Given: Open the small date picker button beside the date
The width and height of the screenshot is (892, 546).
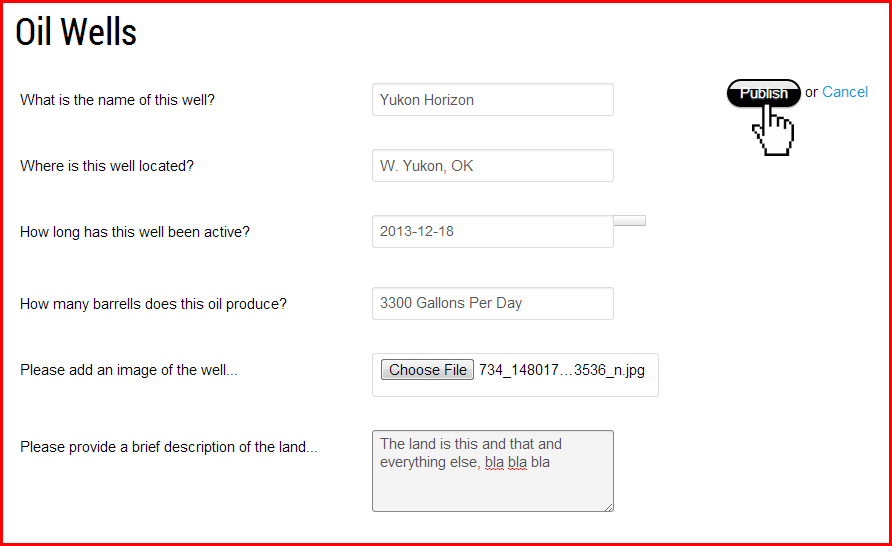Looking at the screenshot, I should tap(629, 220).
